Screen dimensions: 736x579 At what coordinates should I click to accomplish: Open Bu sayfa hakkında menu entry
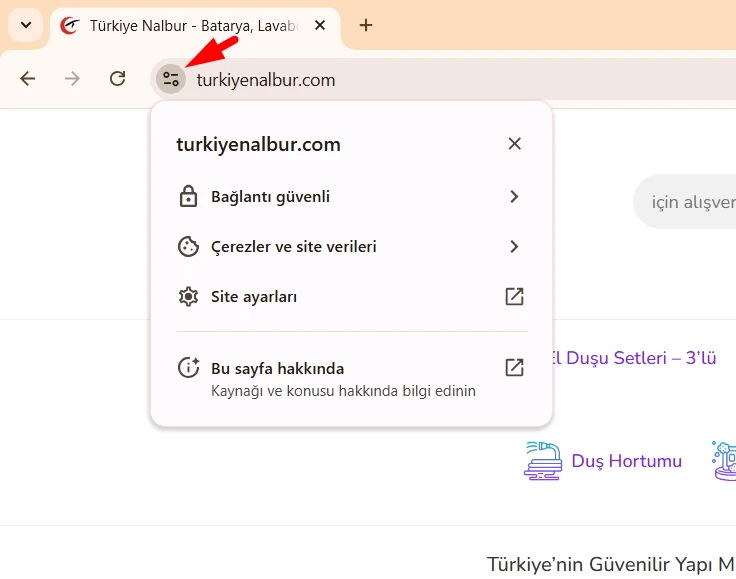278,369
